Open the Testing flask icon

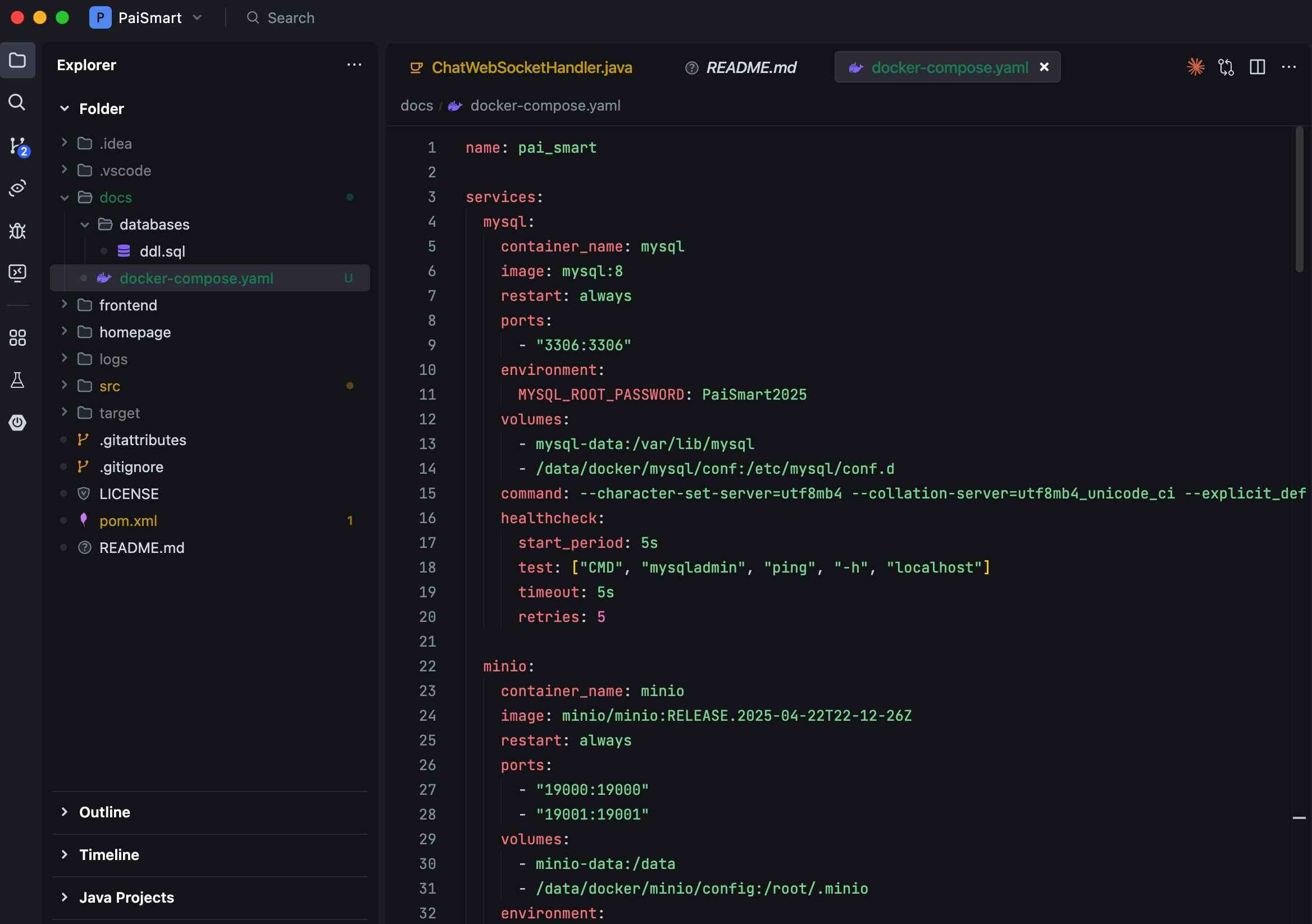click(17, 381)
